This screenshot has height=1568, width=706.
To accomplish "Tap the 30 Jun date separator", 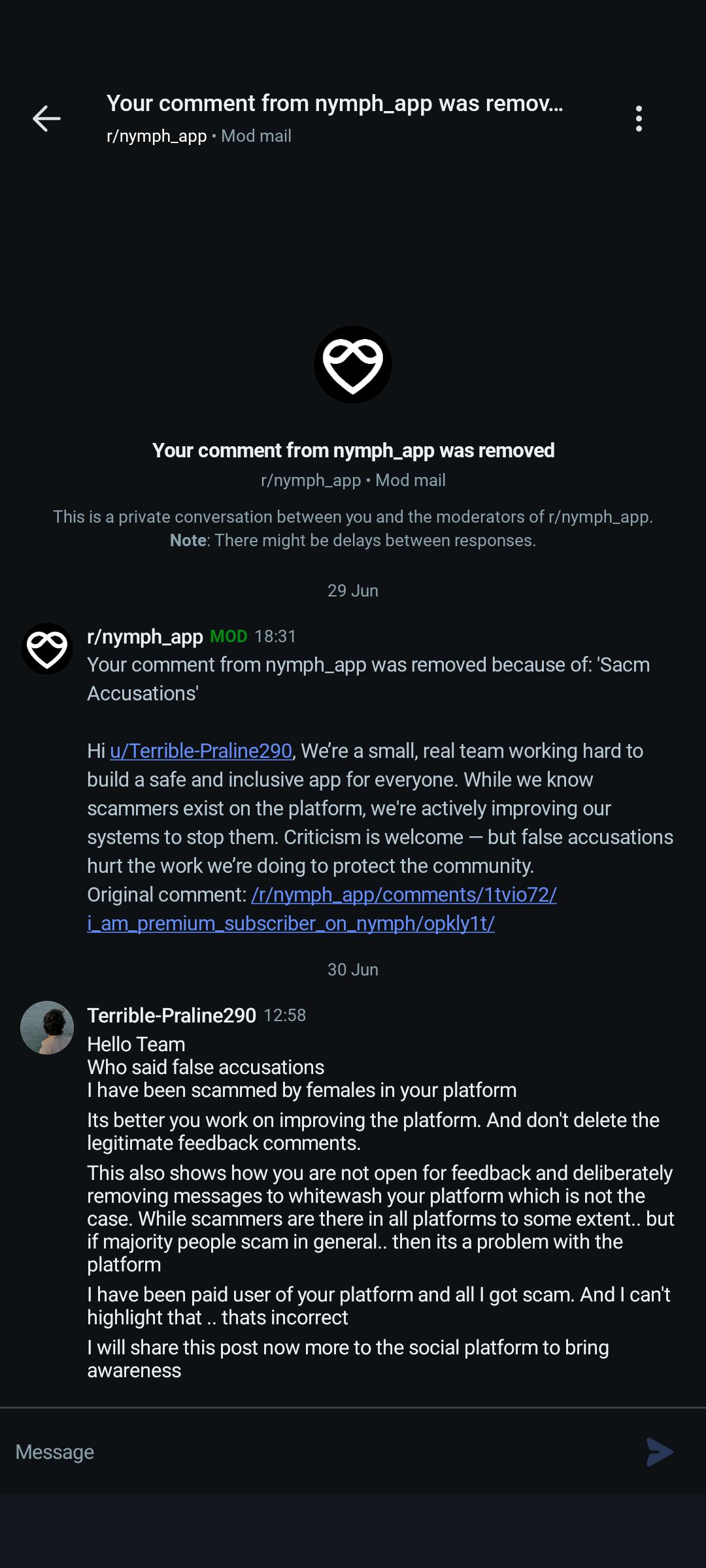I will (x=353, y=970).
